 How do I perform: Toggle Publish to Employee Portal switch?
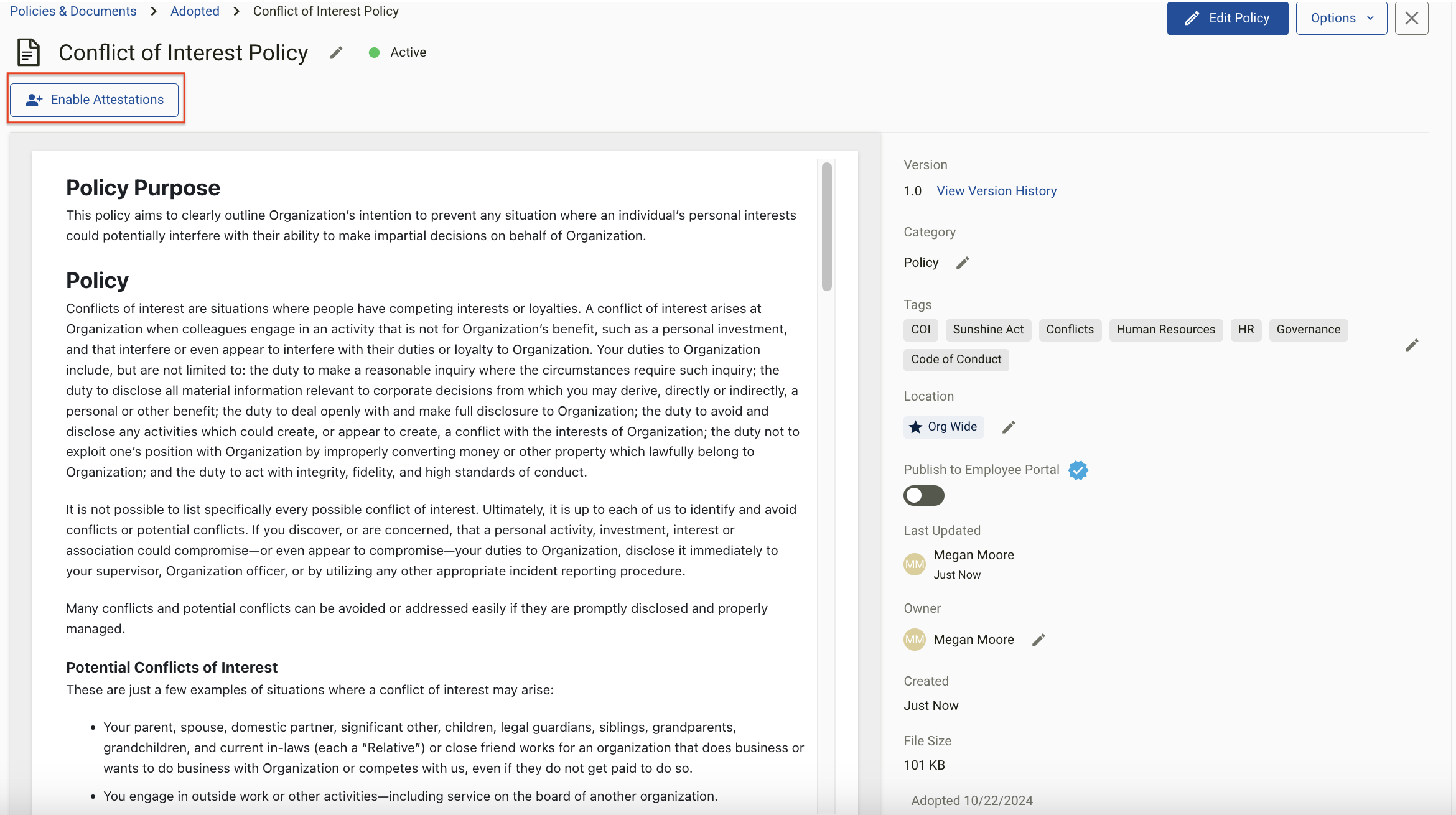click(x=924, y=496)
